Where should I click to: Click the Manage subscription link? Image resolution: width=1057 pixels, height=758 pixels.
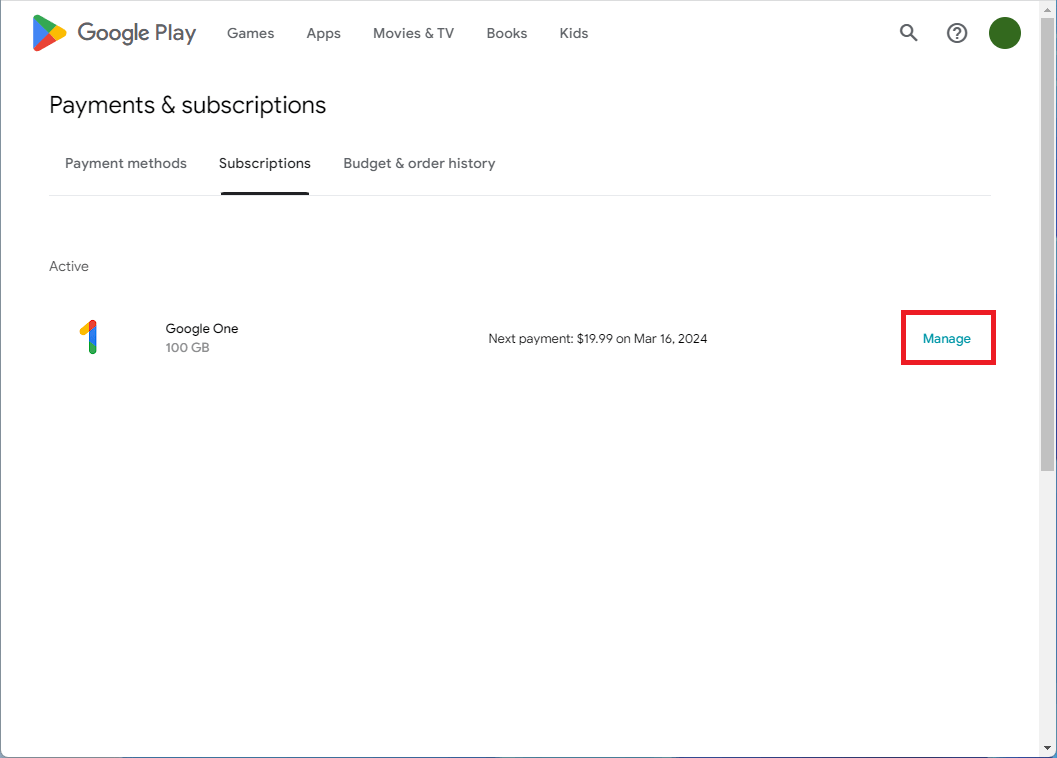(x=947, y=338)
